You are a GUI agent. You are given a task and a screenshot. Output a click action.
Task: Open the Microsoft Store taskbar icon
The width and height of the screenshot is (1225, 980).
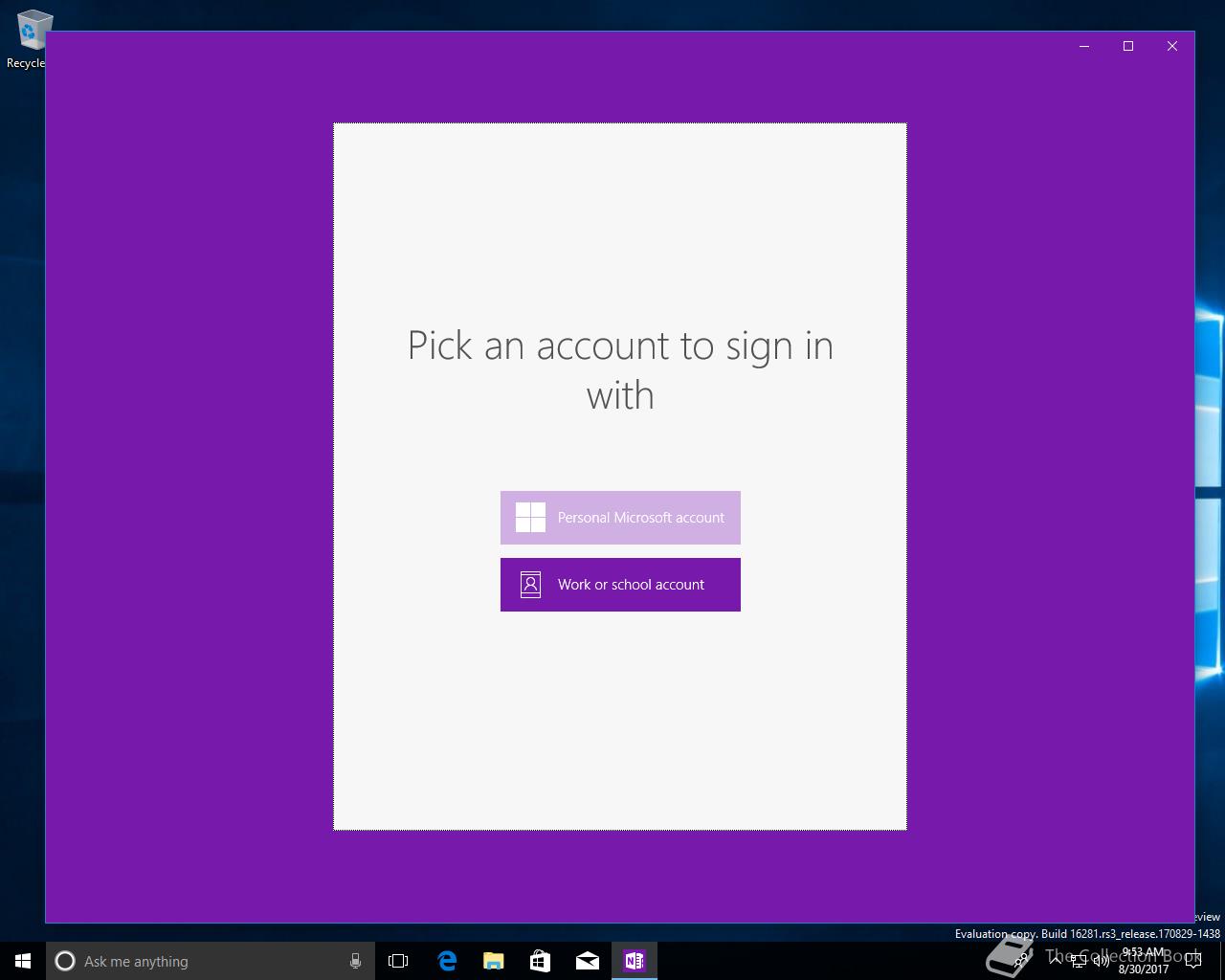click(541, 961)
